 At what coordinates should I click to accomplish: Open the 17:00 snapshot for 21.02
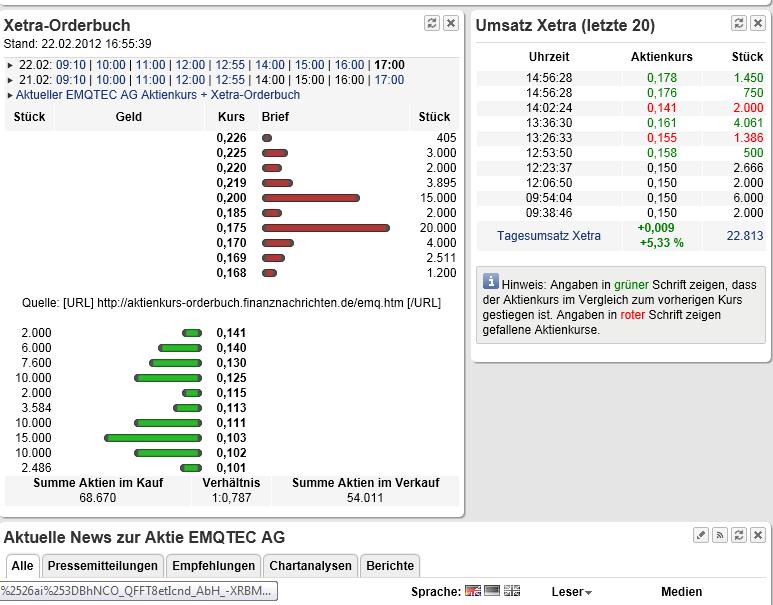pyautogui.click(x=389, y=80)
